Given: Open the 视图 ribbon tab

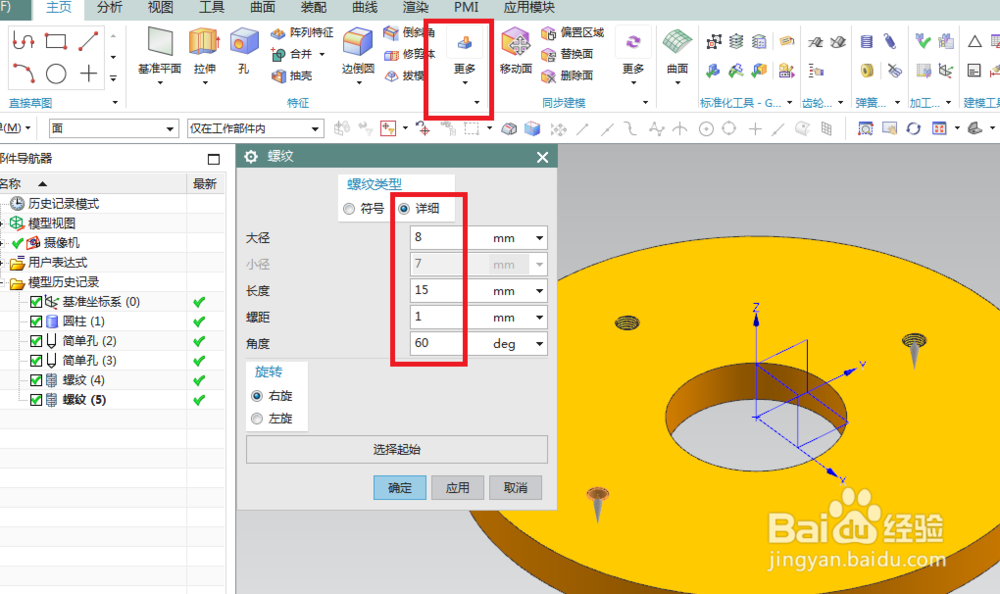Looking at the screenshot, I should (x=160, y=8).
